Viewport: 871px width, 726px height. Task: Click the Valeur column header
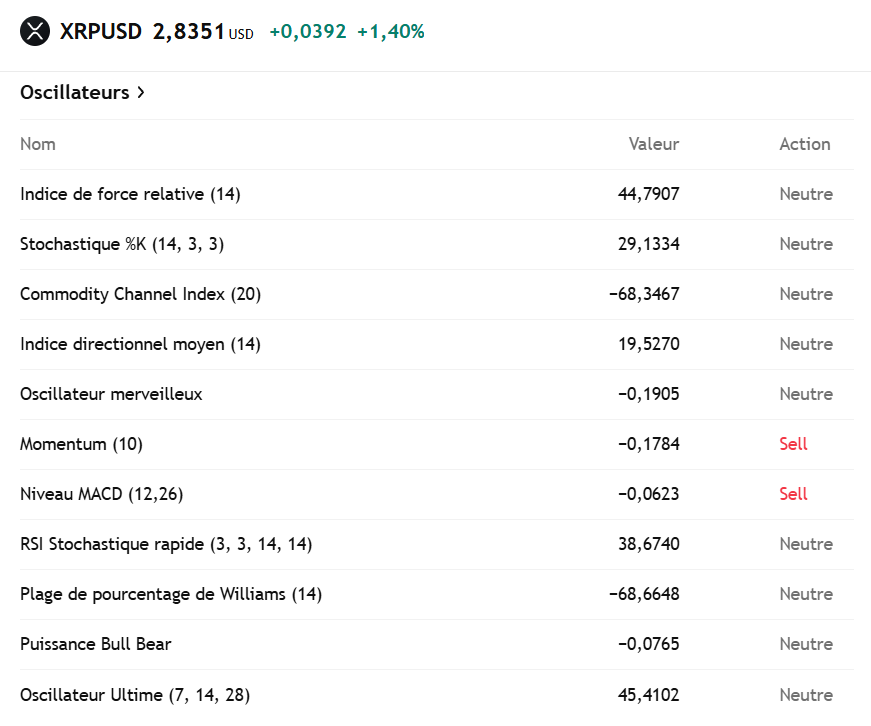click(654, 144)
